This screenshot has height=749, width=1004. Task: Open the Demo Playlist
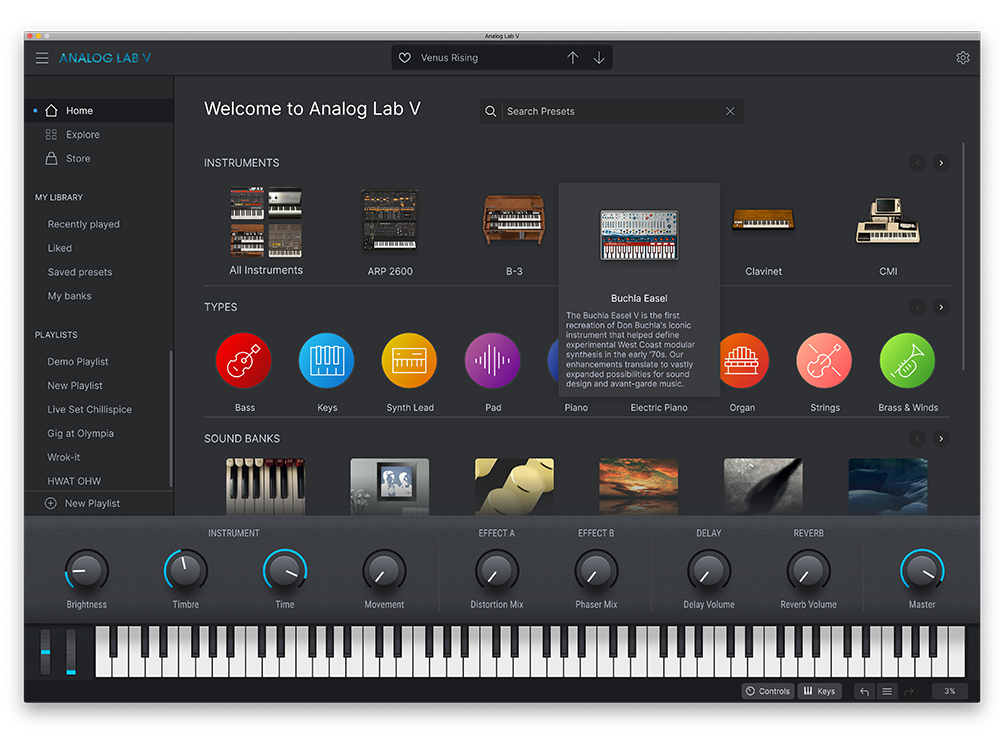pyautogui.click(x=77, y=362)
